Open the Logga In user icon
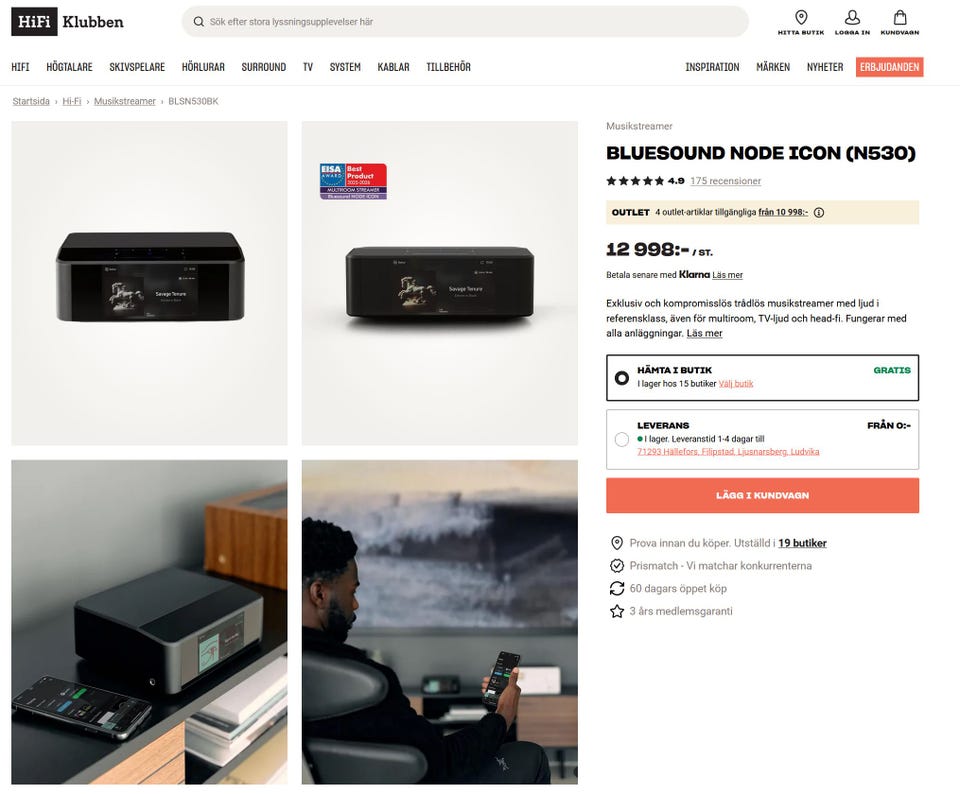The height and width of the screenshot is (794, 960). tap(852, 17)
